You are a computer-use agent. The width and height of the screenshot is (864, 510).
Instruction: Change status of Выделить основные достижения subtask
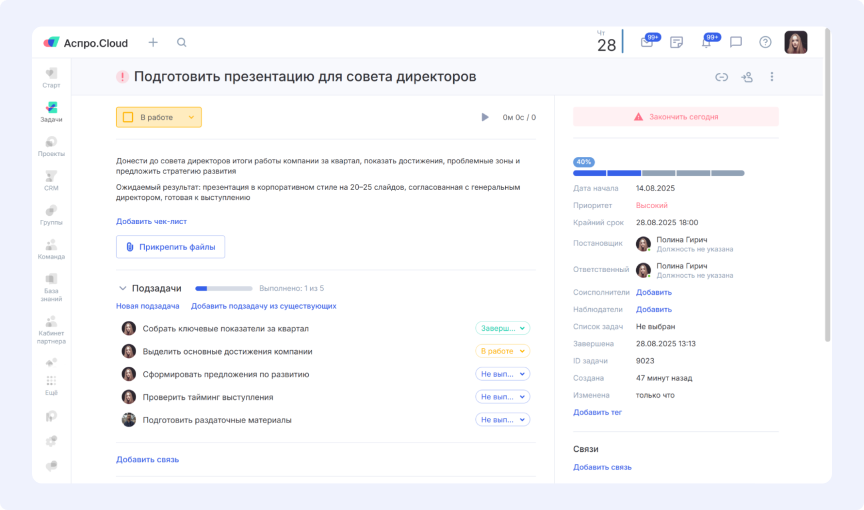(502, 351)
